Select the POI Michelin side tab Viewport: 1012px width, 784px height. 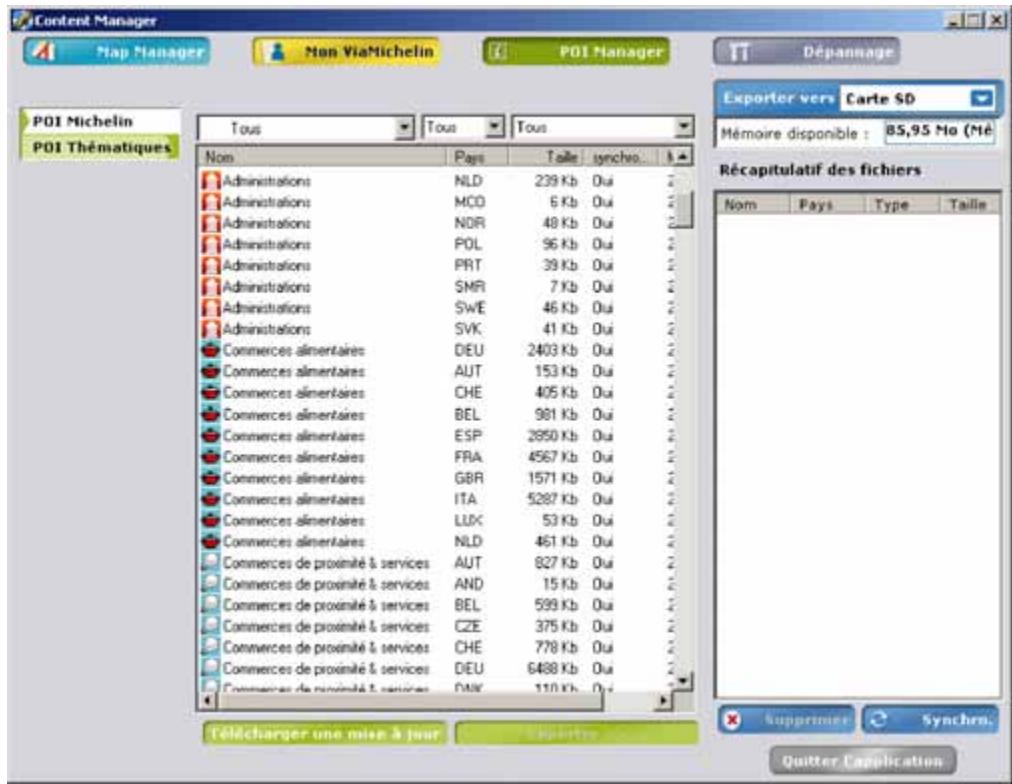click(101, 121)
